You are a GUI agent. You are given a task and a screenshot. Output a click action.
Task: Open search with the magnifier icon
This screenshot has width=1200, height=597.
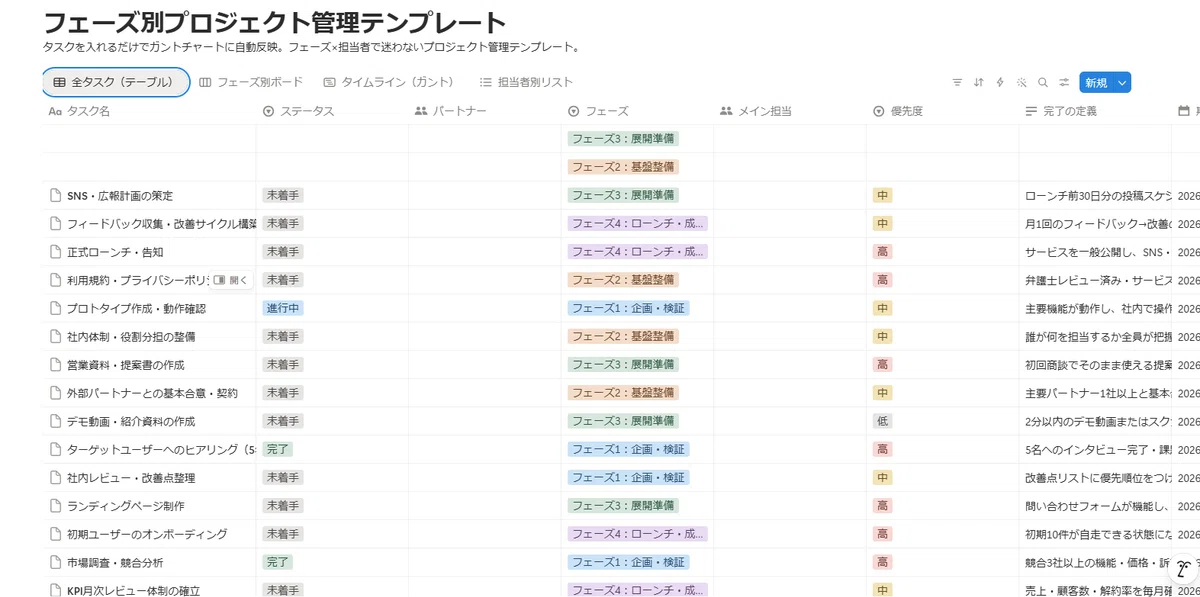click(1043, 82)
